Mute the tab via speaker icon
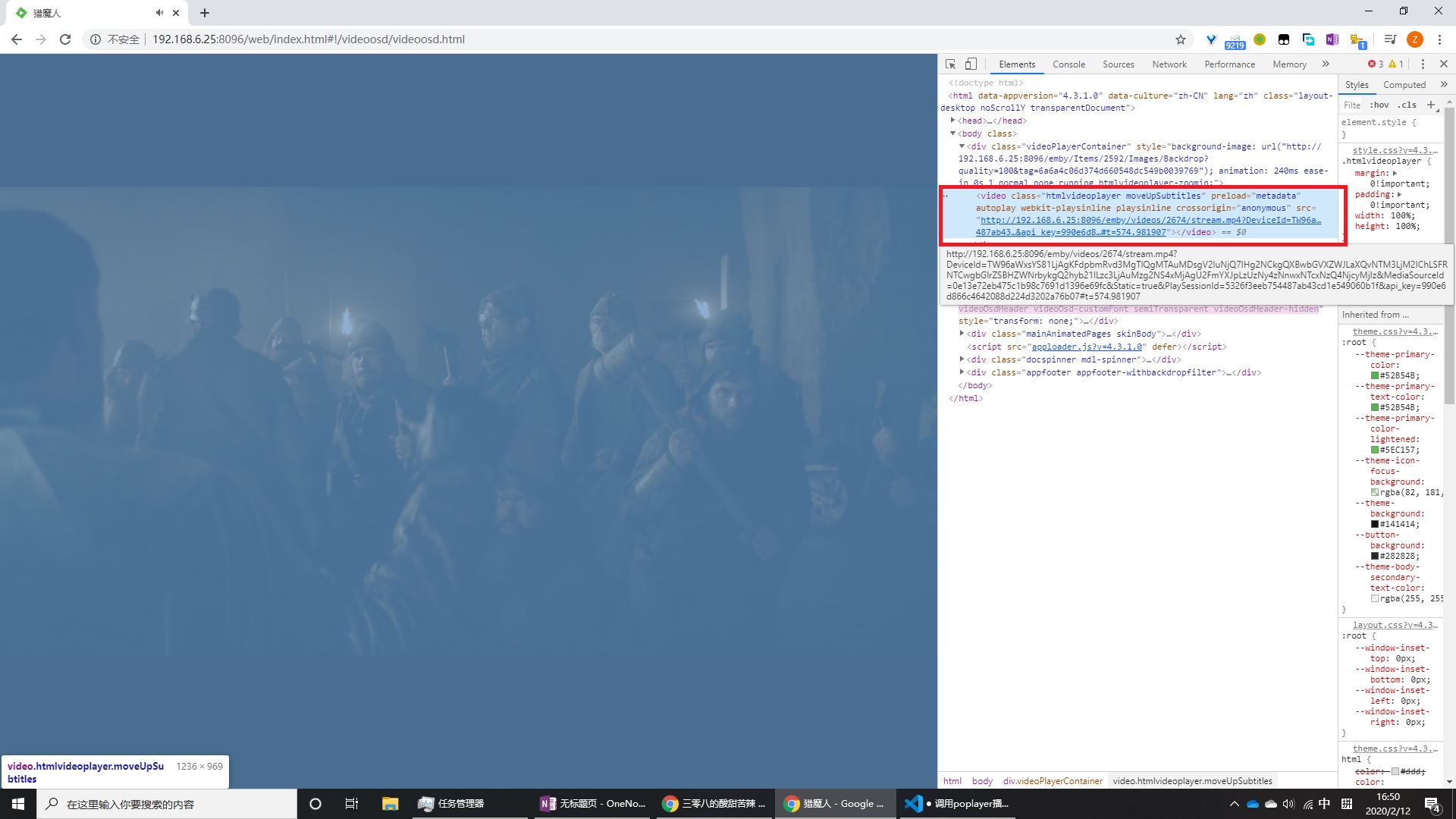This screenshot has width=1456, height=819. click(x=159, y=13)
